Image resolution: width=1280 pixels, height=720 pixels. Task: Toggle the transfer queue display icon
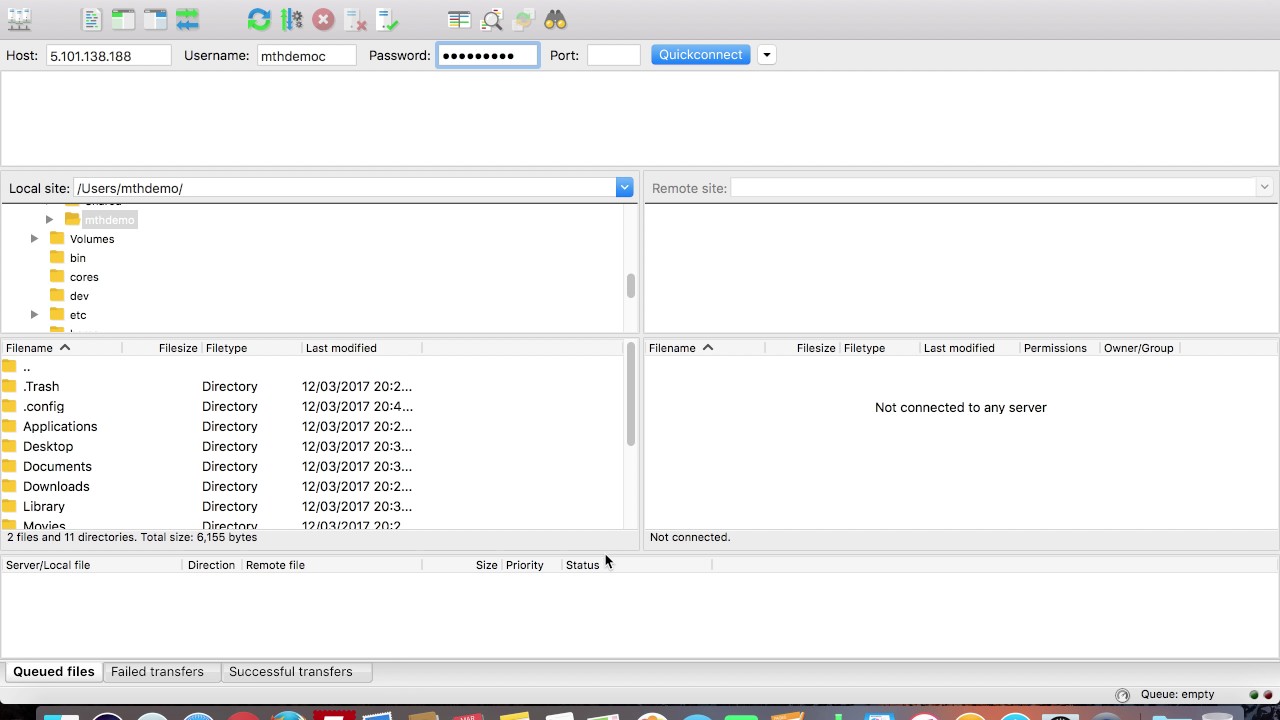[187, 19]
